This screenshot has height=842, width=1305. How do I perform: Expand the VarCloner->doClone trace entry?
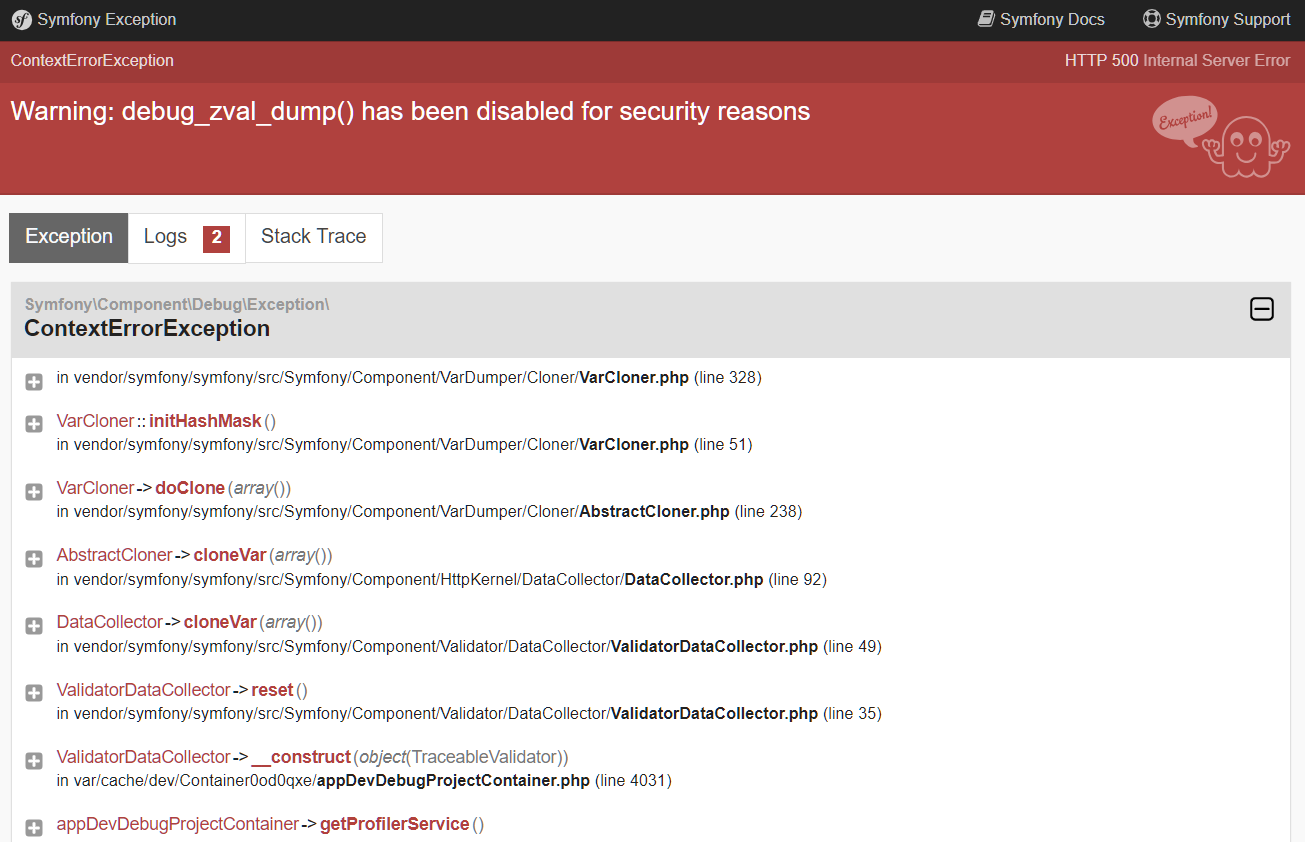34,492
